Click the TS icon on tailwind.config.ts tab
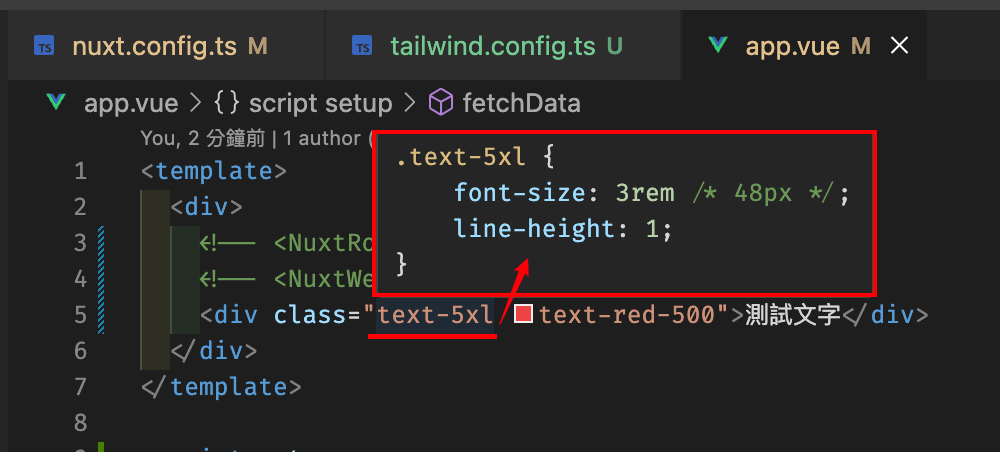 tap(362, 46)
